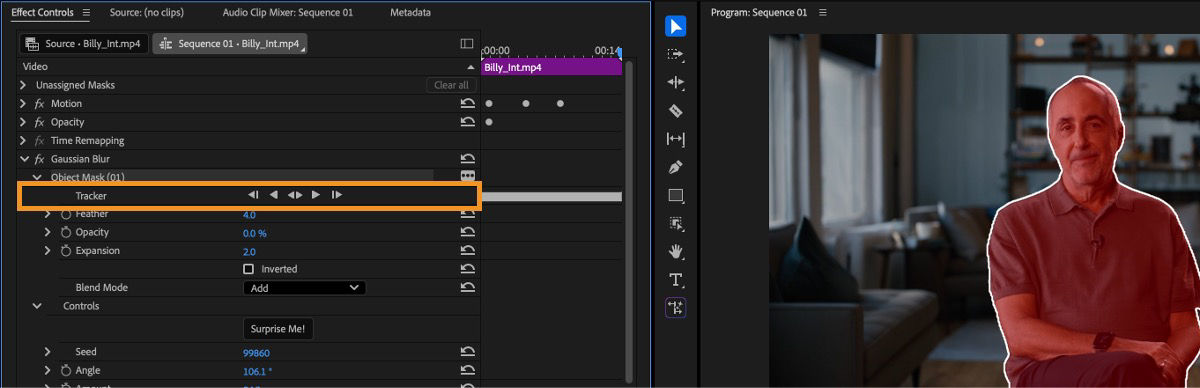Select Source • Billy_Int.mp4 clip tab
1200x388 pixels.
[x=83, y=44]
